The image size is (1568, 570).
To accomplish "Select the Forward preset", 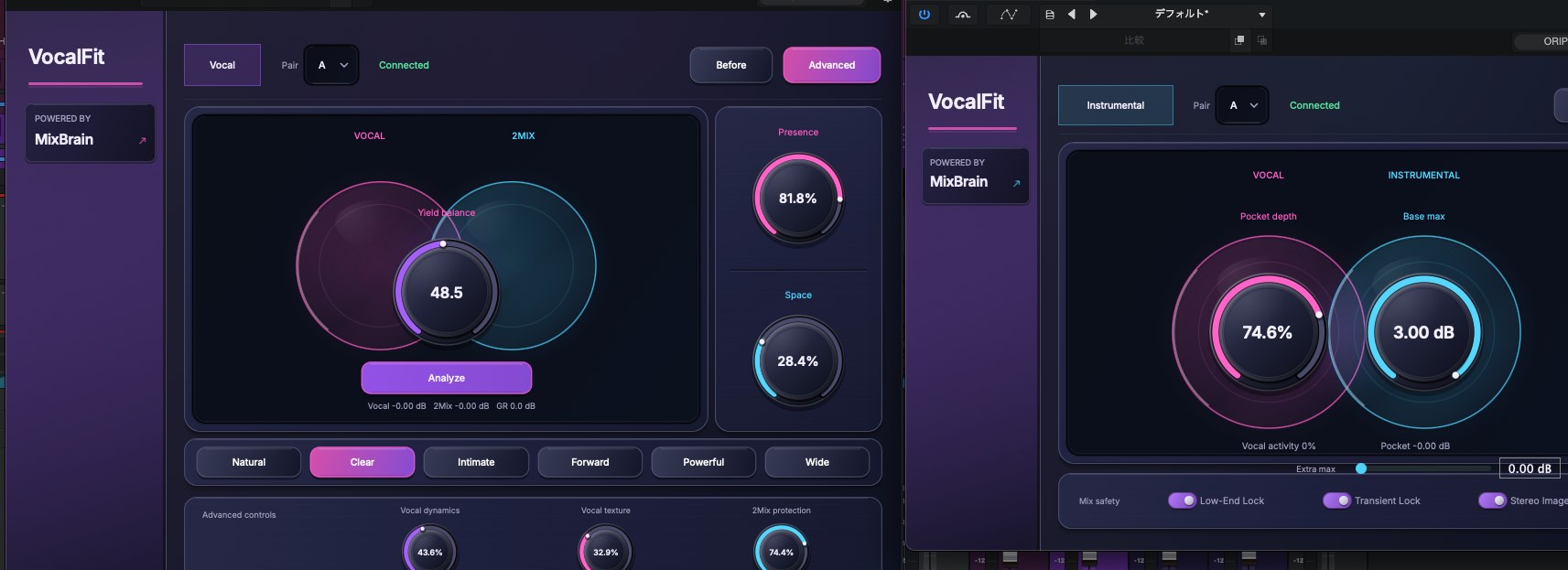I will coord(590,462).
